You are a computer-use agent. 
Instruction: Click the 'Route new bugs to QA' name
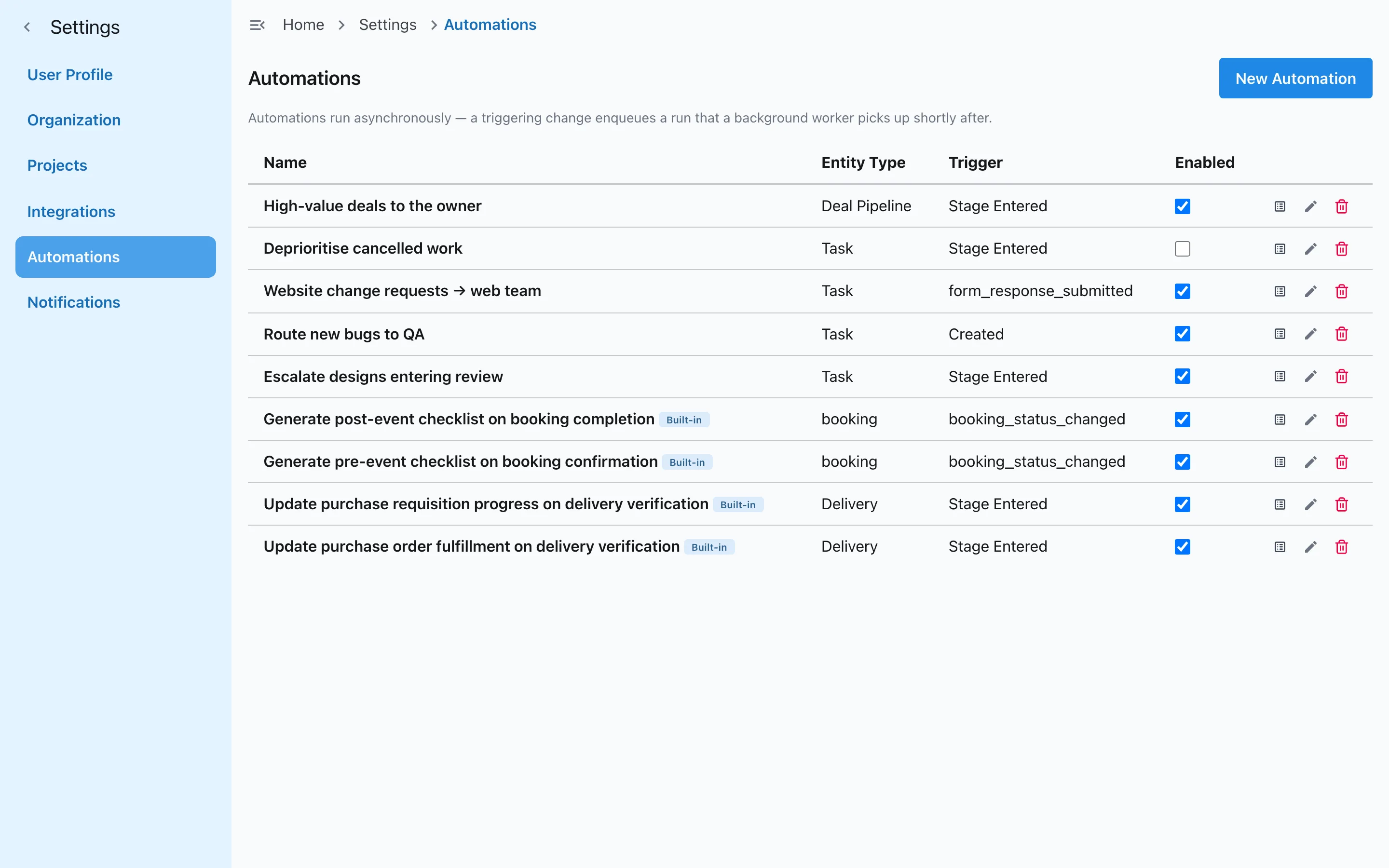pyautogui.click(x=344, y=334)
